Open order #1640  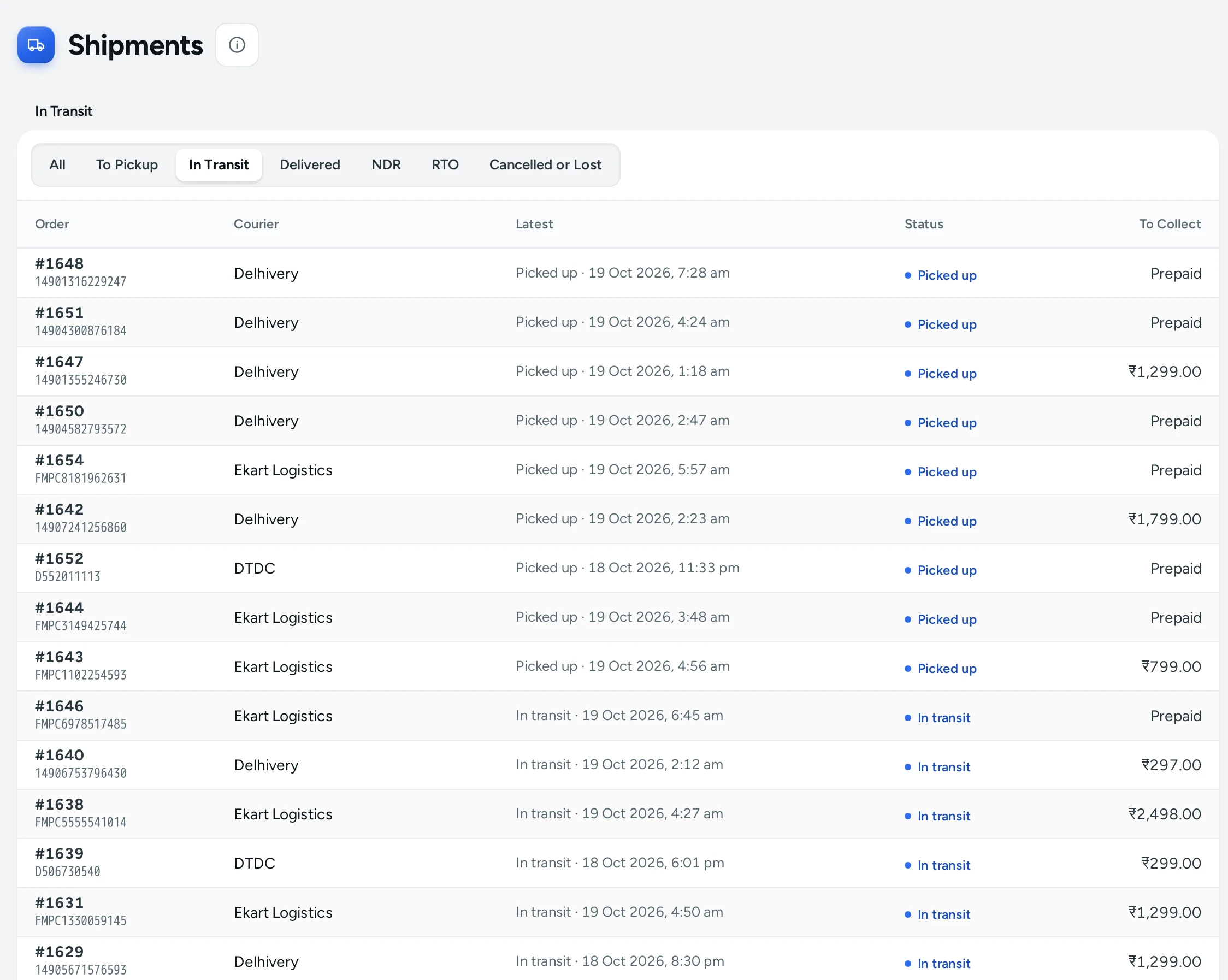(59, 755)
